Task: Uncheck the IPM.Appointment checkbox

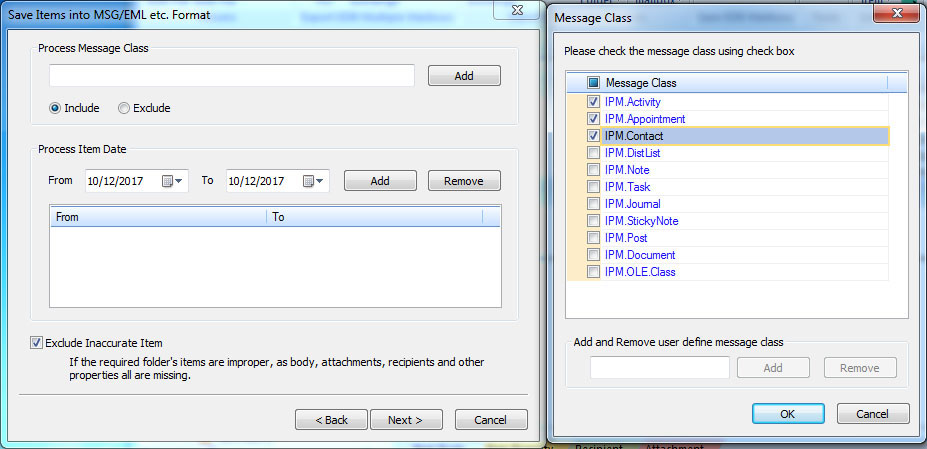Action: tap(594, 119)
